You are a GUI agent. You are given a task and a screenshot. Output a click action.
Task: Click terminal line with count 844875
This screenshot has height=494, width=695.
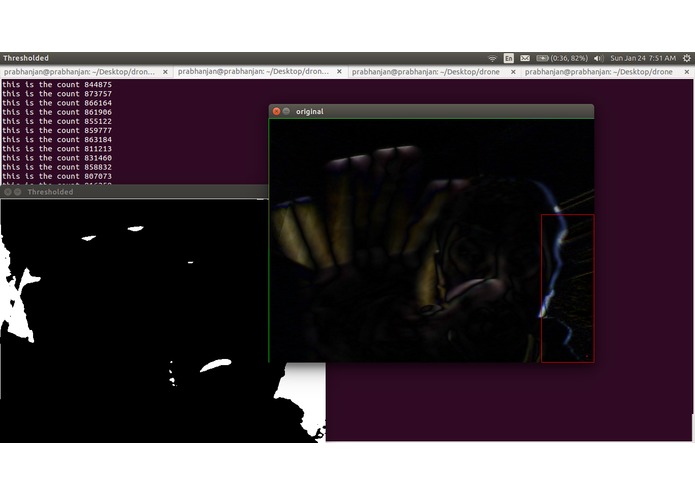click(57, 85)
